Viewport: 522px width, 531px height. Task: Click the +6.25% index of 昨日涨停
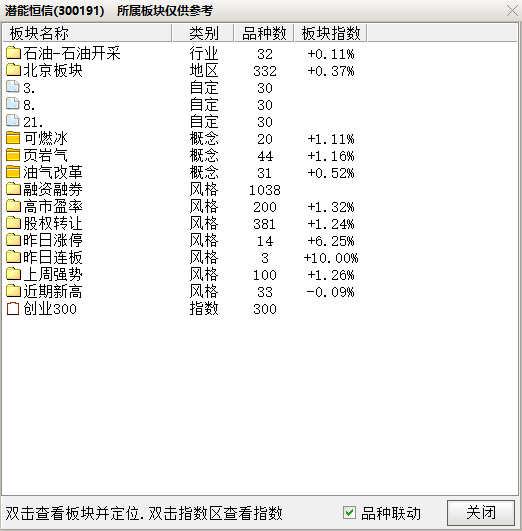[x=331, y=241]
